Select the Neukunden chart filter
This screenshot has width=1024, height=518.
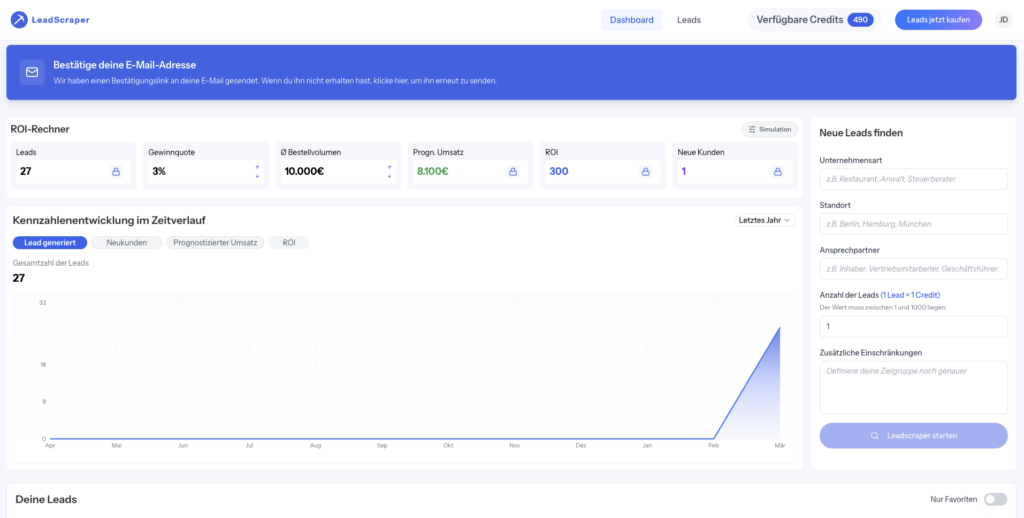pyautogui.click(x=126, y=243)
